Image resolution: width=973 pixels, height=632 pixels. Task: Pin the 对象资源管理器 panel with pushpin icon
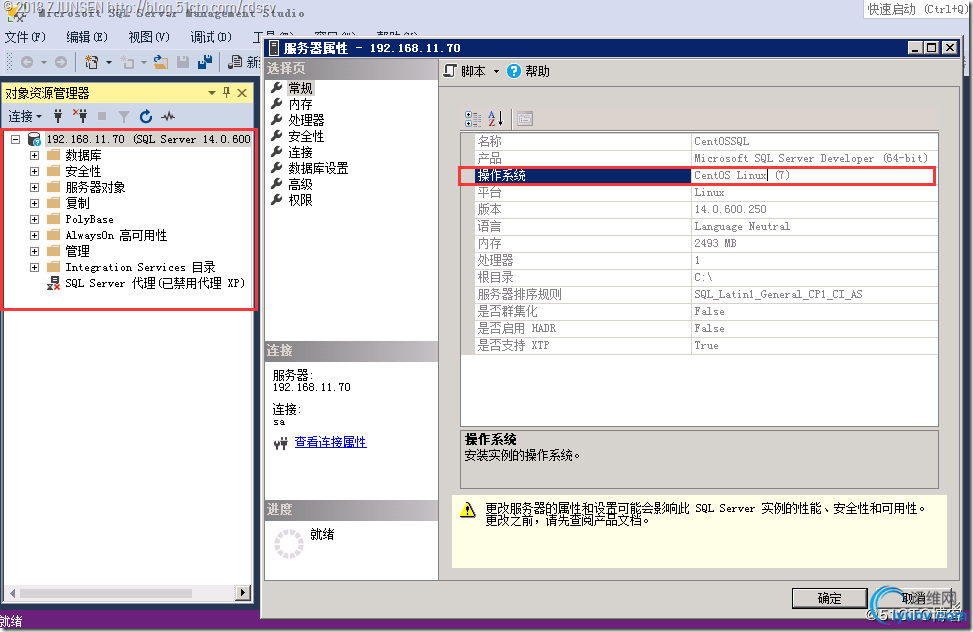(226, 93)
